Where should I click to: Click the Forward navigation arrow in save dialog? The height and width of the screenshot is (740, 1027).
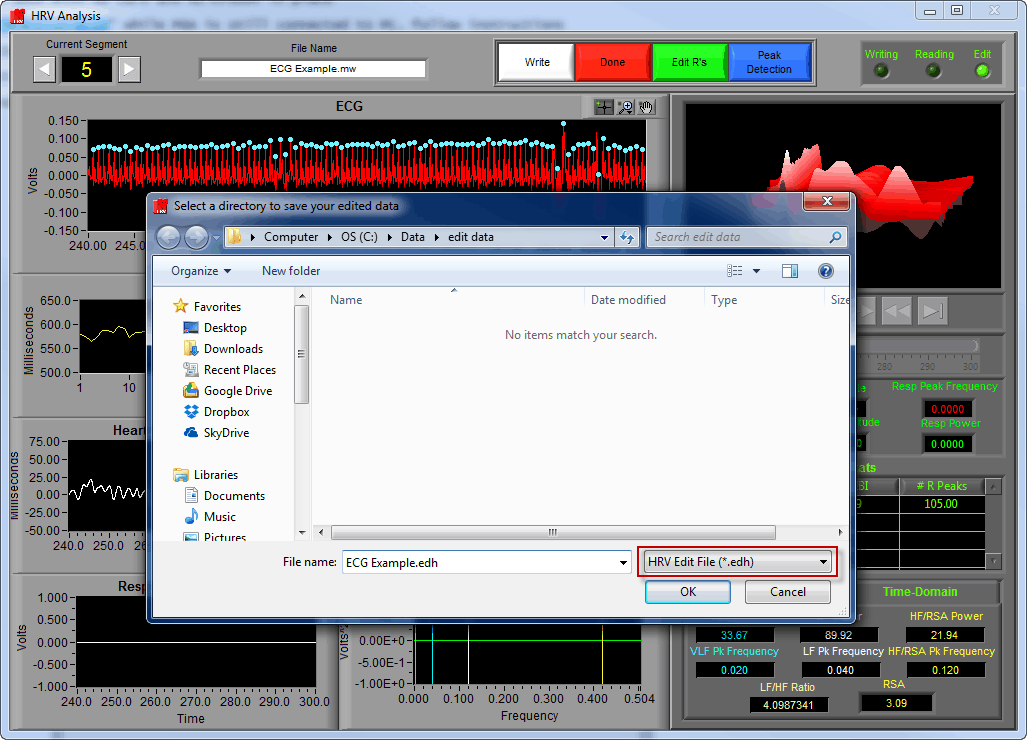196,237
